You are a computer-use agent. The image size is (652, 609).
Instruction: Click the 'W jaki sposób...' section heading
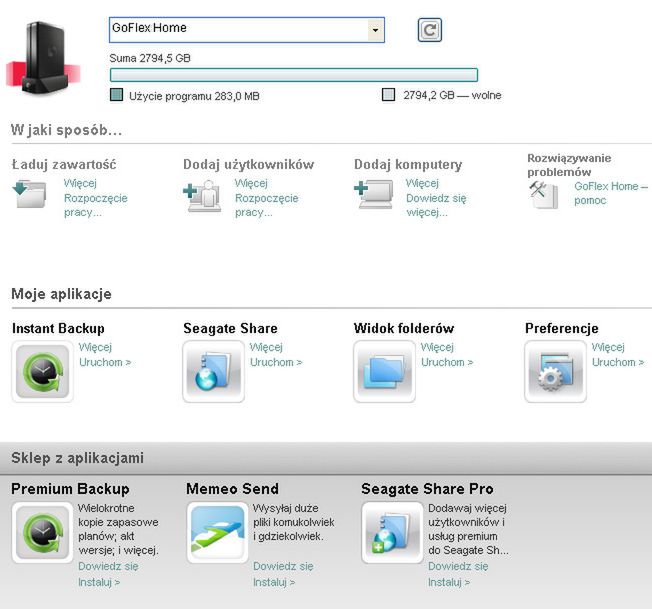(67, 130)
